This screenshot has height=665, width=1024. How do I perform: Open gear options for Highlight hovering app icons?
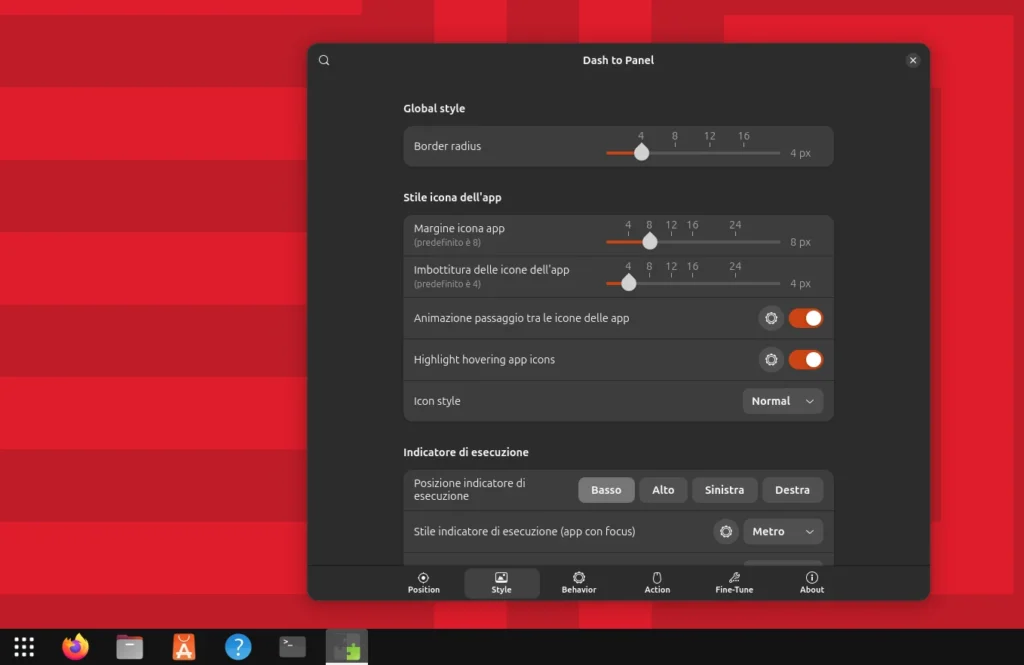click(x=770, y=359)
